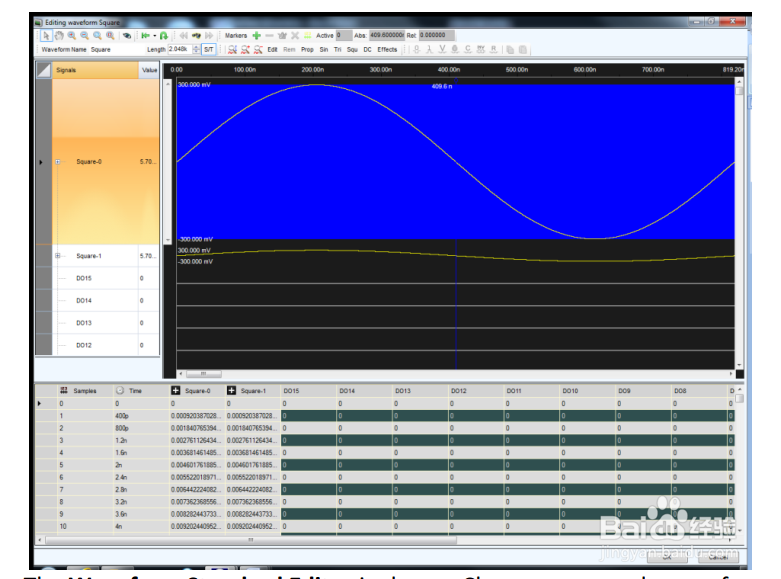Viewport: 781px width, 579px height.
Task: Select the hand pan tool
Action: pos(59,35)
